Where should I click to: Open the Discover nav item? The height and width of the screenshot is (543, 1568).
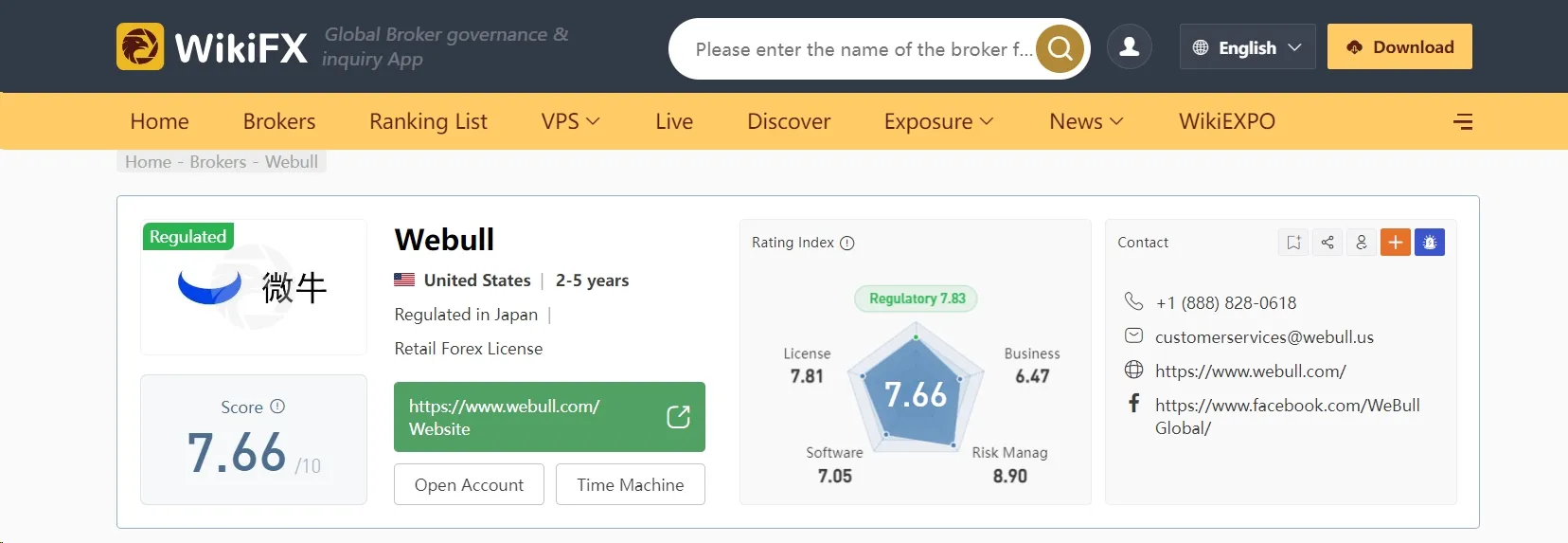click(x=789, y=121)
